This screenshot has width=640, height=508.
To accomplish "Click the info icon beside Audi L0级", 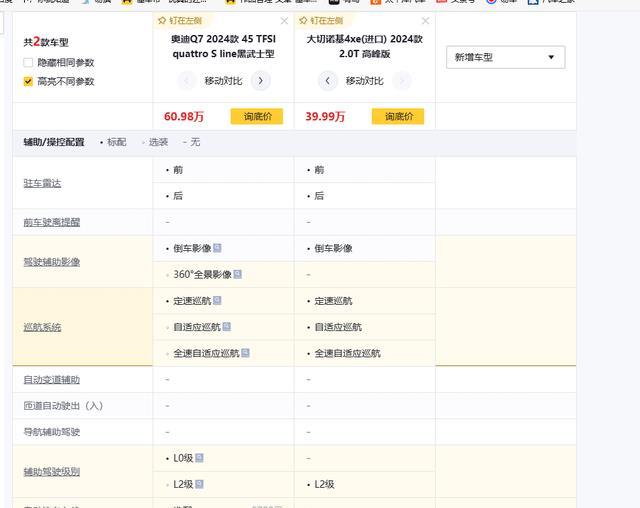I will coord(199,458).
